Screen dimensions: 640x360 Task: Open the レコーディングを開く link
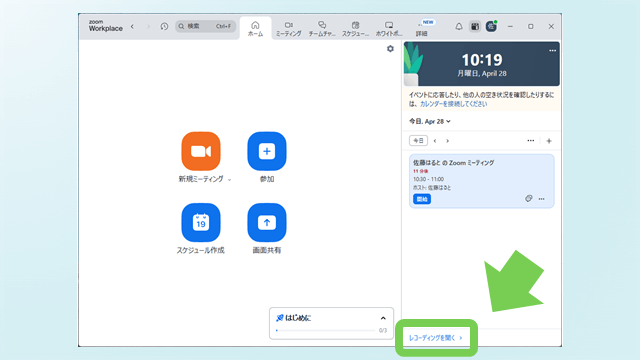435,338
